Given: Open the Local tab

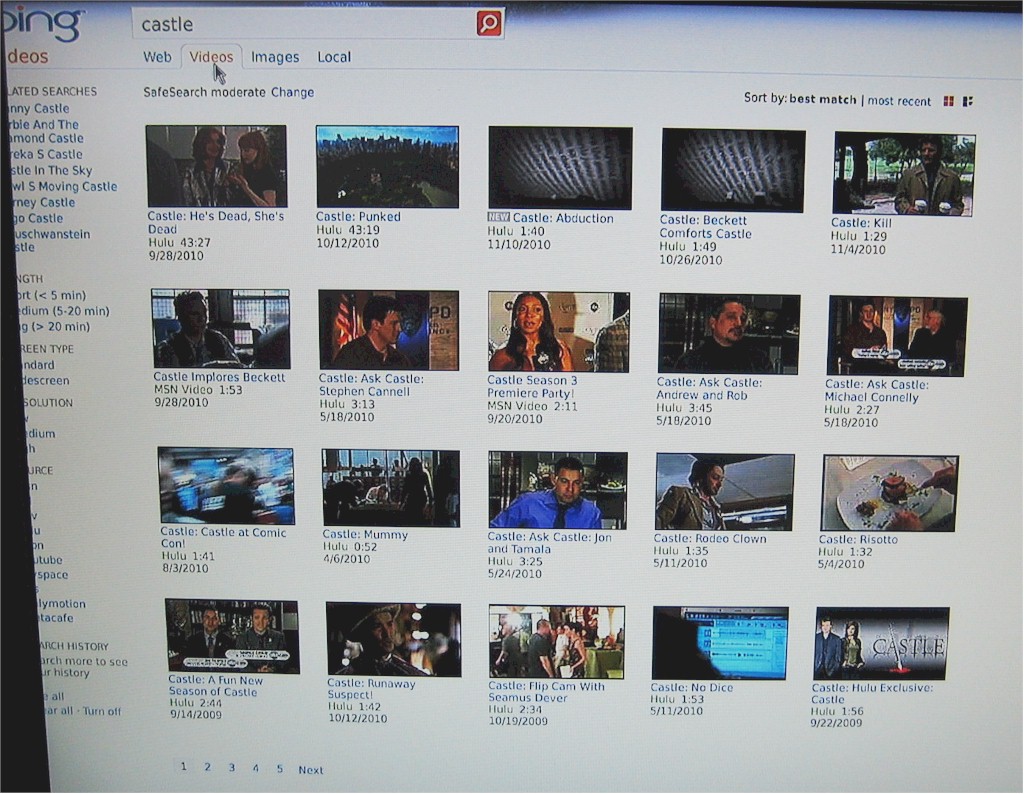Looking at the screenshot, I should [334, 57].
